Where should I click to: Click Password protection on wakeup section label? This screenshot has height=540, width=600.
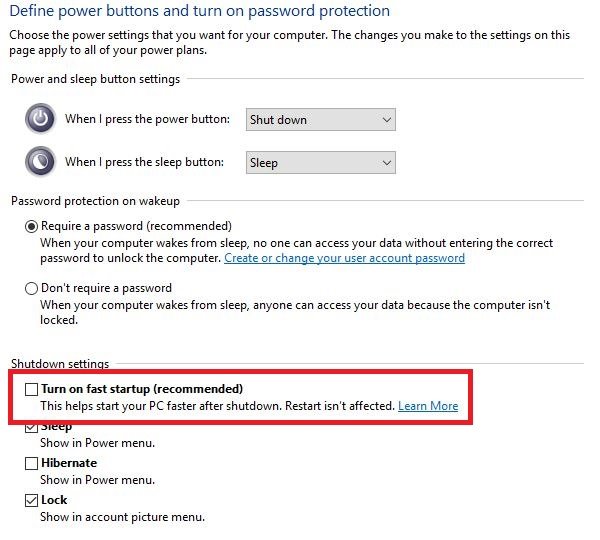pyautogui.click(x=95, y=201)
